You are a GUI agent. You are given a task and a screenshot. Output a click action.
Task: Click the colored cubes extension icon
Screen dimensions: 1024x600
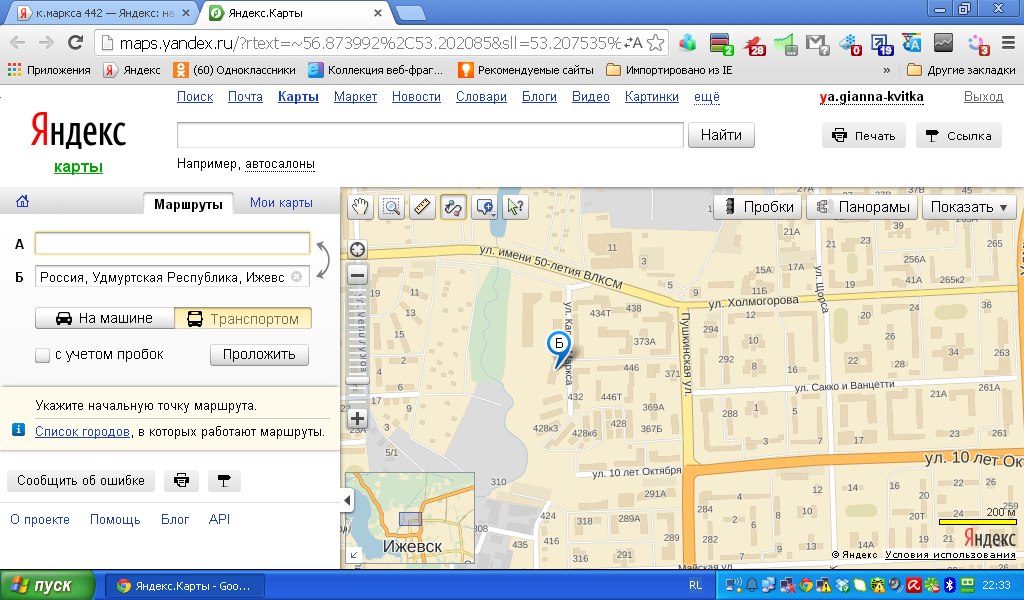[x=688, y=43]
